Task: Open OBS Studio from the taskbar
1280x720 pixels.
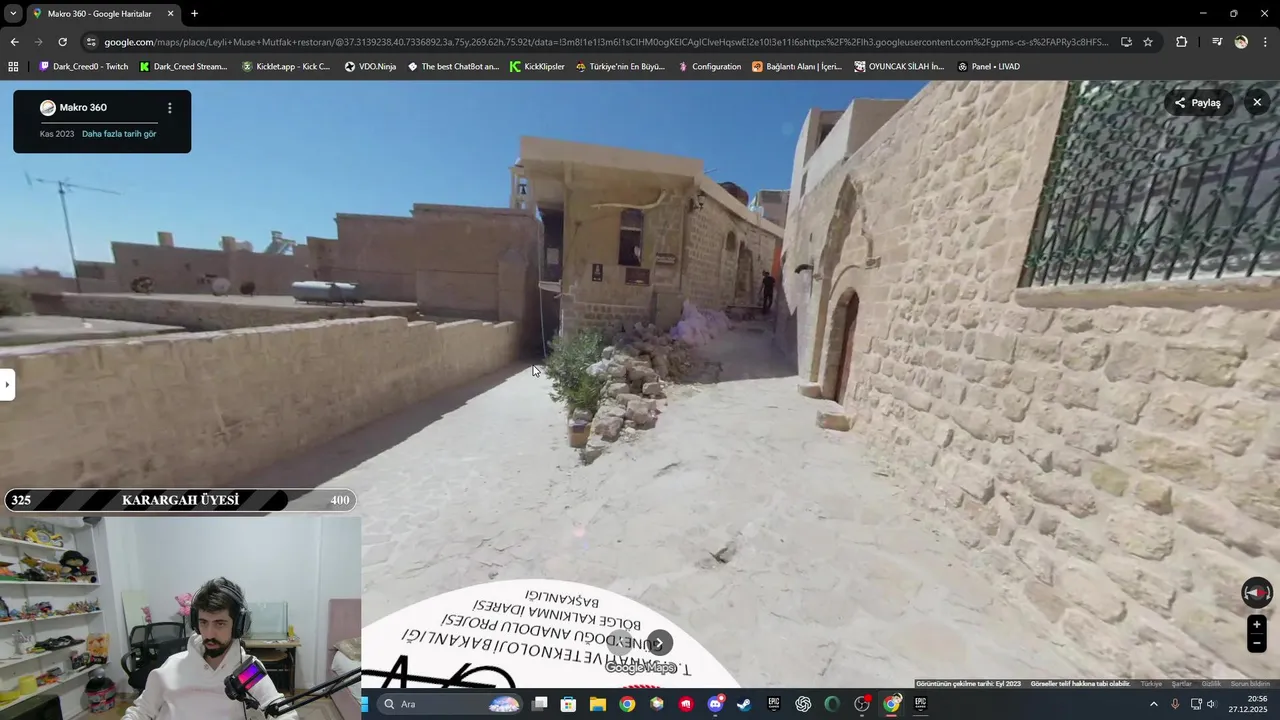Action: [x=862, y=704]
